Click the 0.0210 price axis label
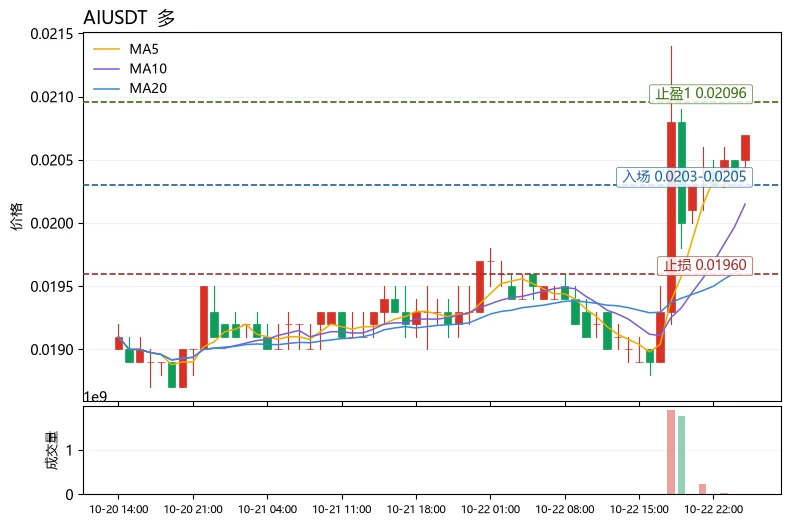 tap(51, 97)
